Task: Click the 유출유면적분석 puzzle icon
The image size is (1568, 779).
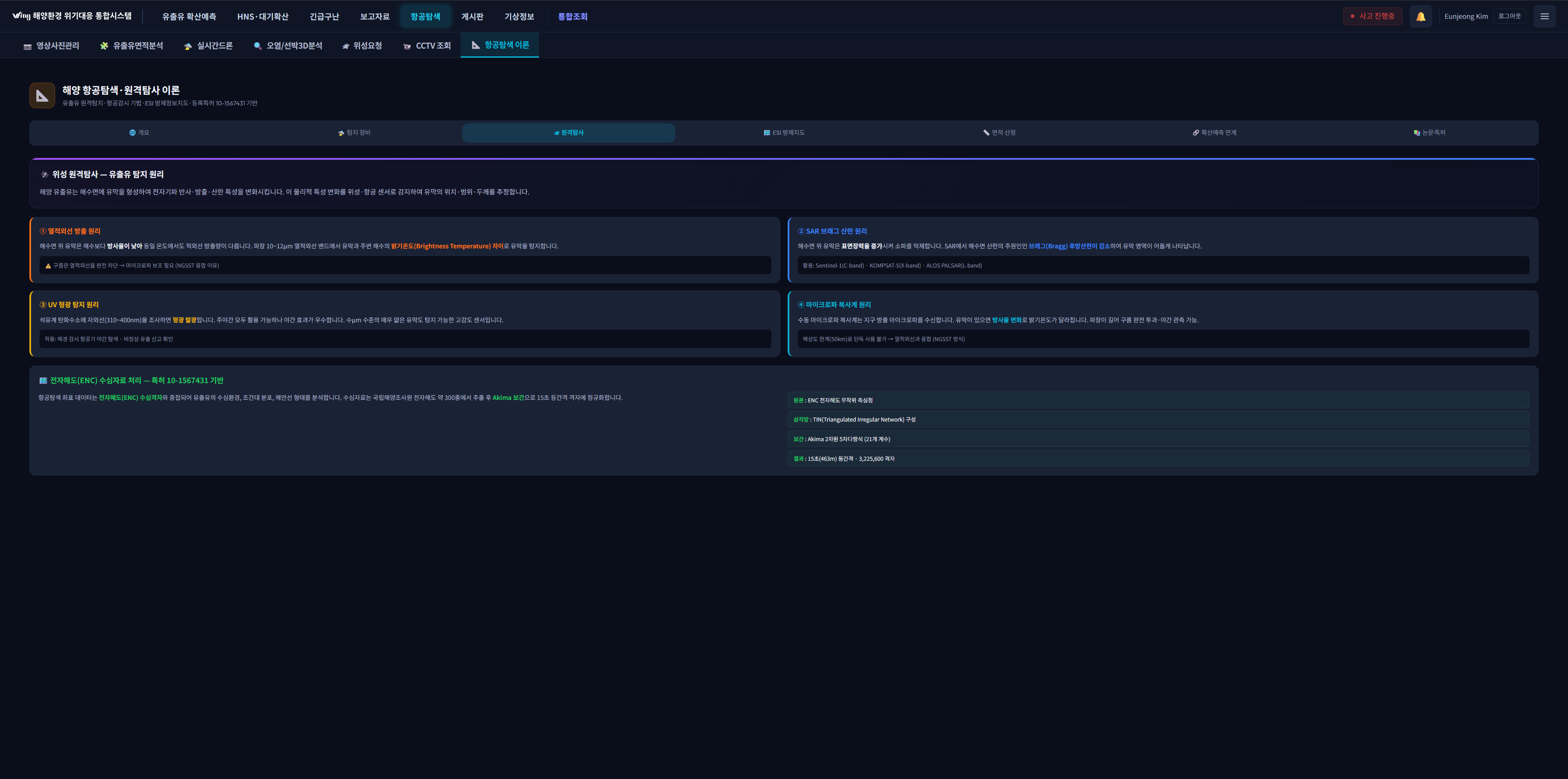Action: pos(104,46)
